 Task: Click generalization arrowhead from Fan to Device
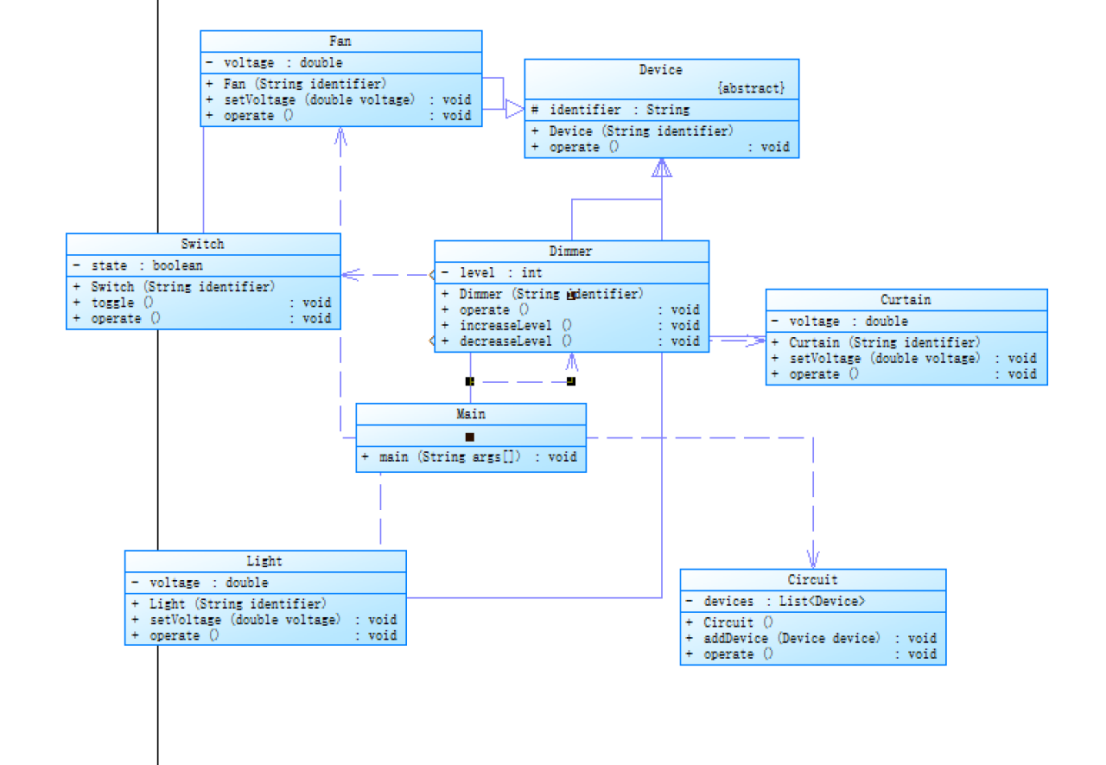(515, 109)
